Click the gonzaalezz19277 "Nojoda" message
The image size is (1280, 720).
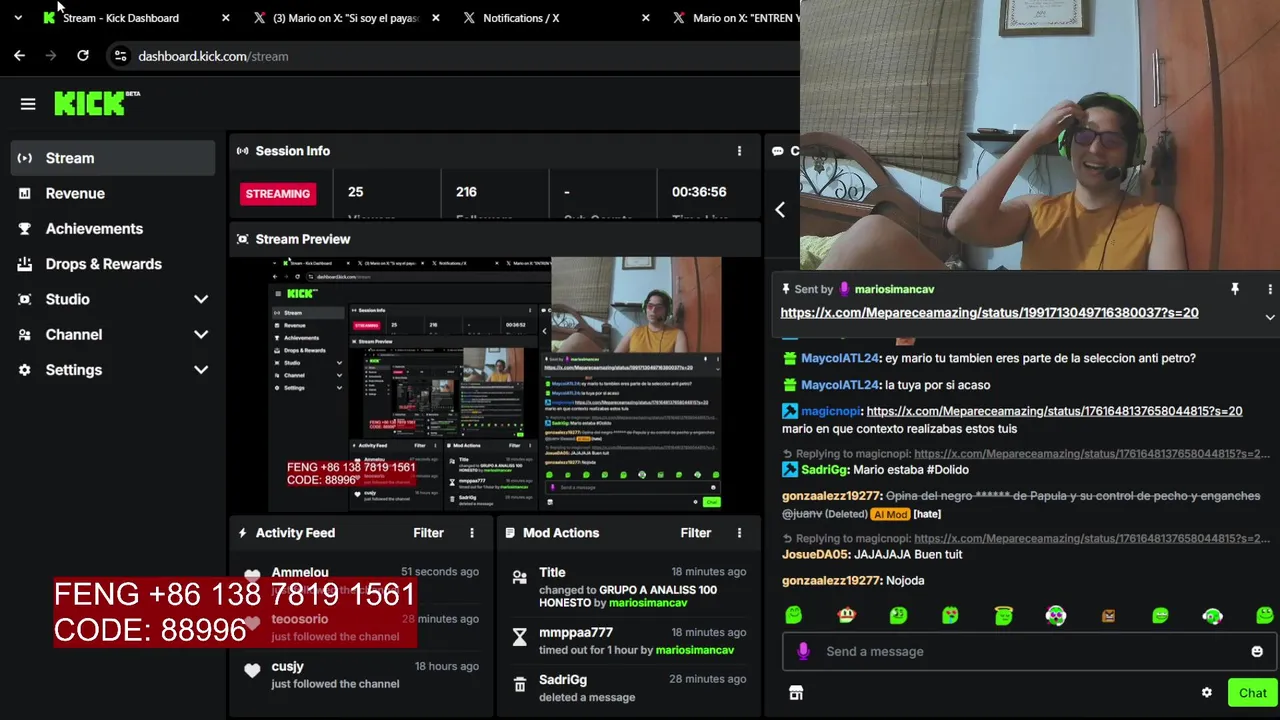[x=853, y=580]
